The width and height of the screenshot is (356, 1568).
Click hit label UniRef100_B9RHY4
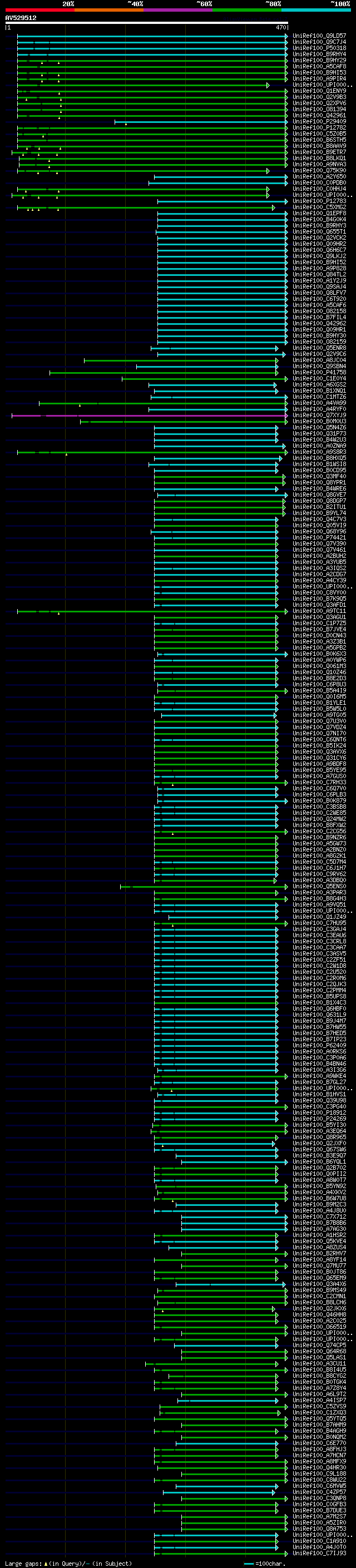click(x=319, y=55)
